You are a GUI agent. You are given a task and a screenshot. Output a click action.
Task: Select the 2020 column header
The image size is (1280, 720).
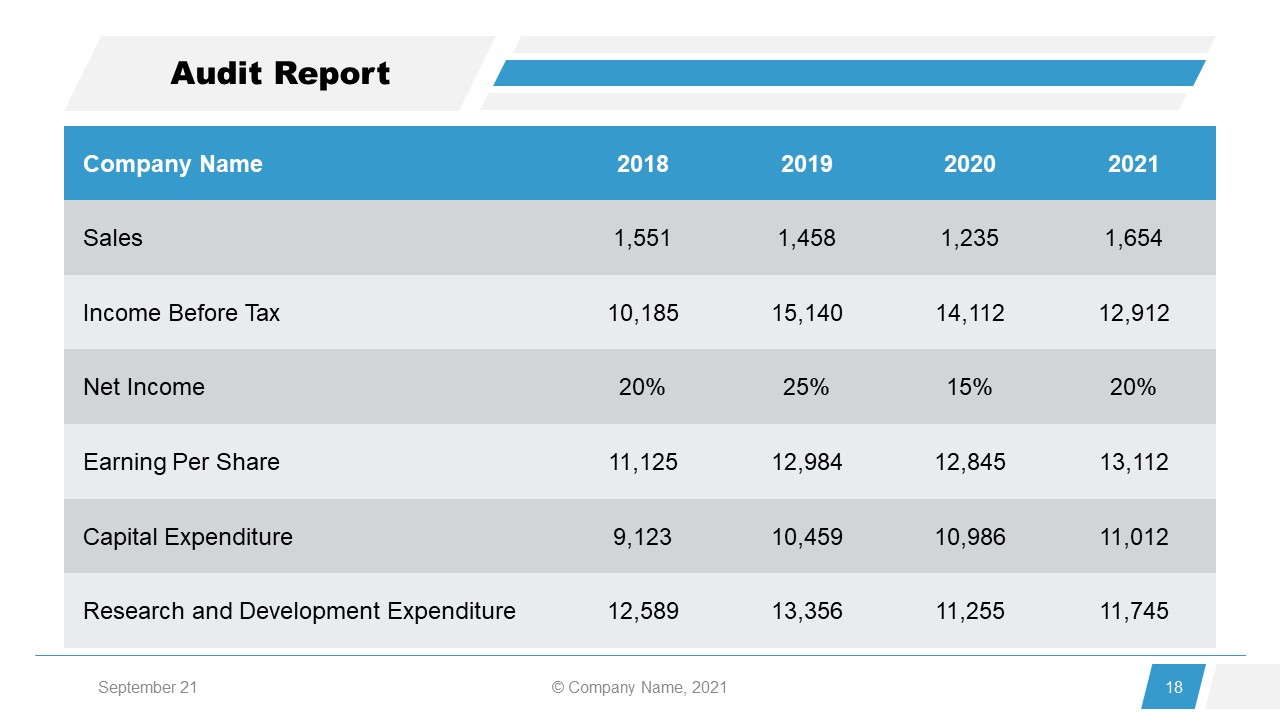coord(969,164)
